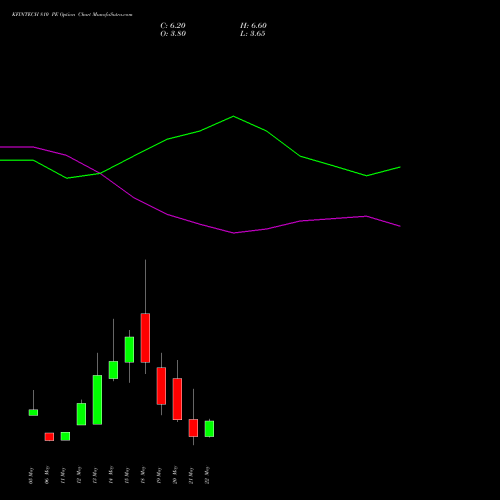Click the 15 May date label
This screenshot has width=500, height=500.
(x=127, y=476)
